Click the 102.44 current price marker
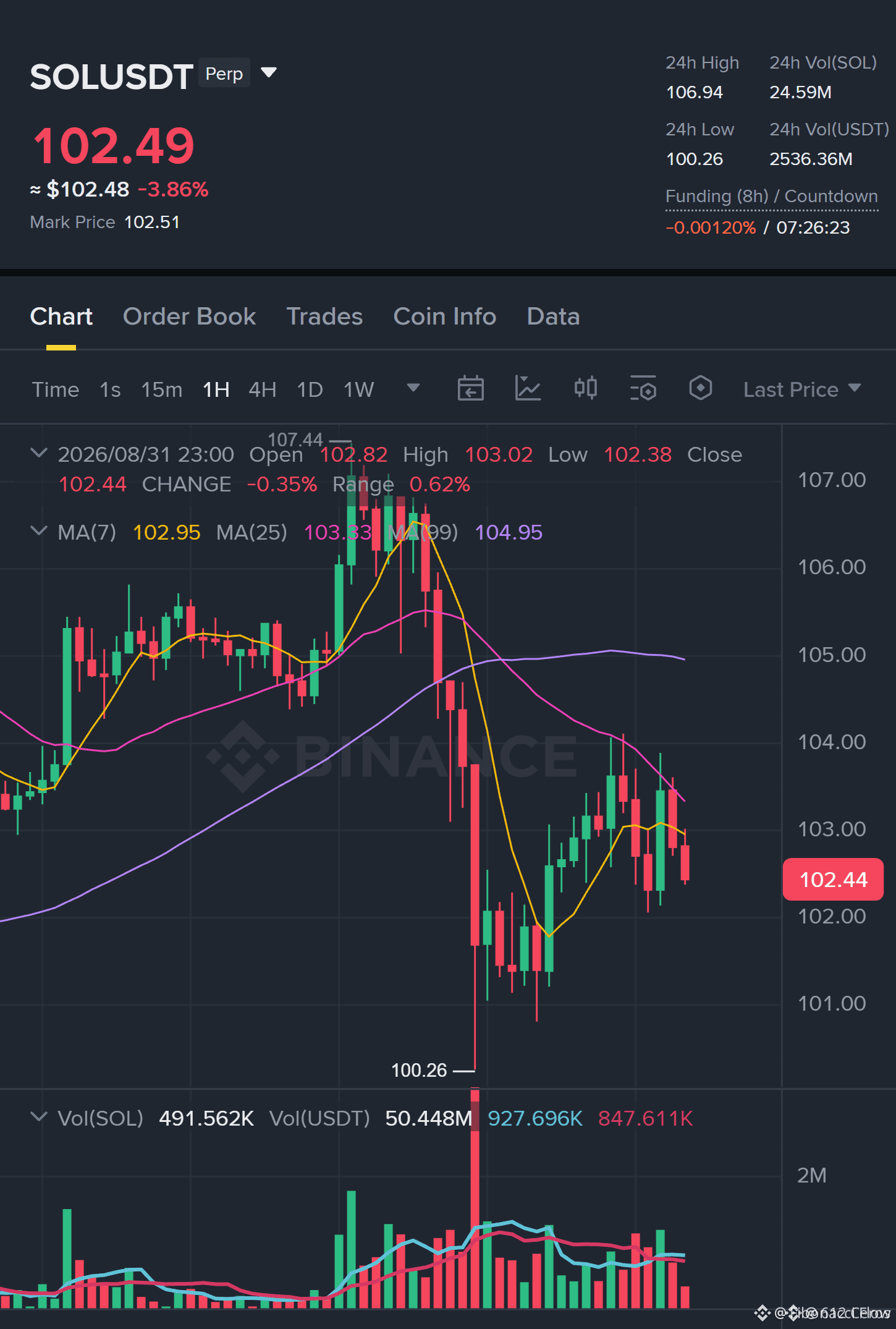 pyautogui.click(x=833, y=879)
